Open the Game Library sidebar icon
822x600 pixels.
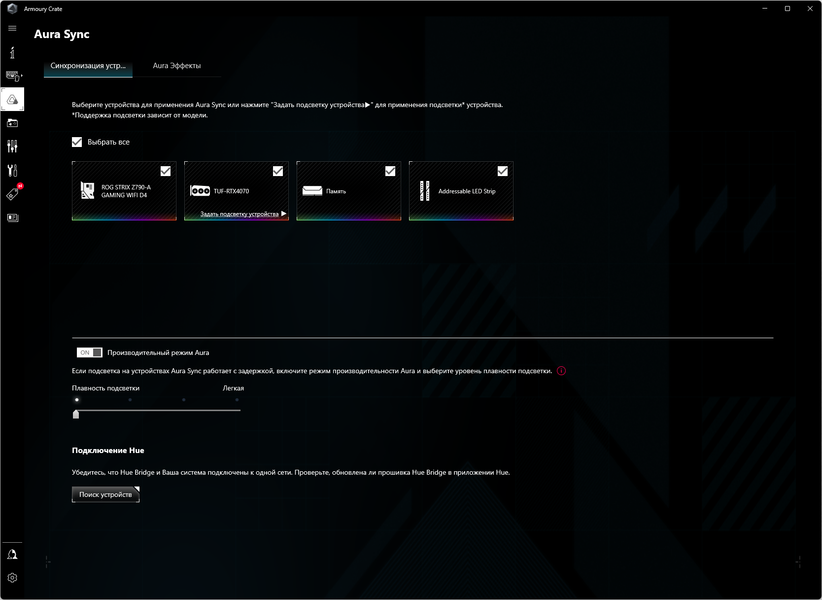point(12,123)
